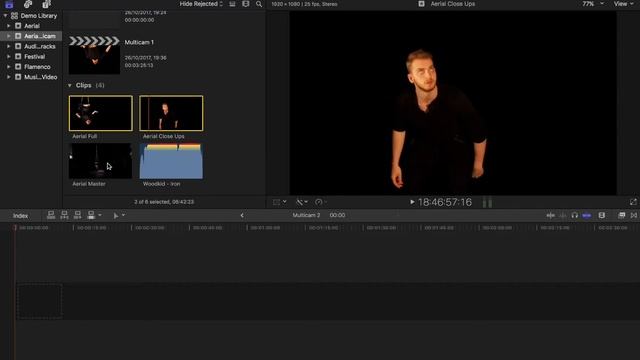Viewport: 640px width, 360px height.
Task: Select the Festival event
Action: (31, 56)
